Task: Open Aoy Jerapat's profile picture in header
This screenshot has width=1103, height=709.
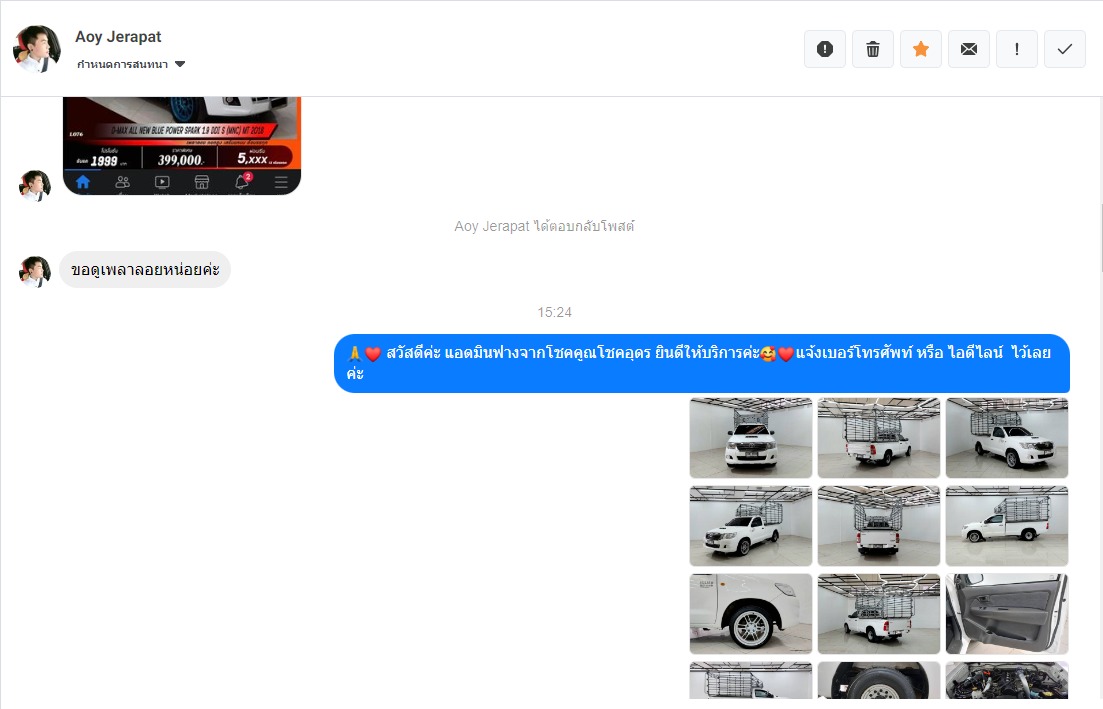Action: (37, 49)
